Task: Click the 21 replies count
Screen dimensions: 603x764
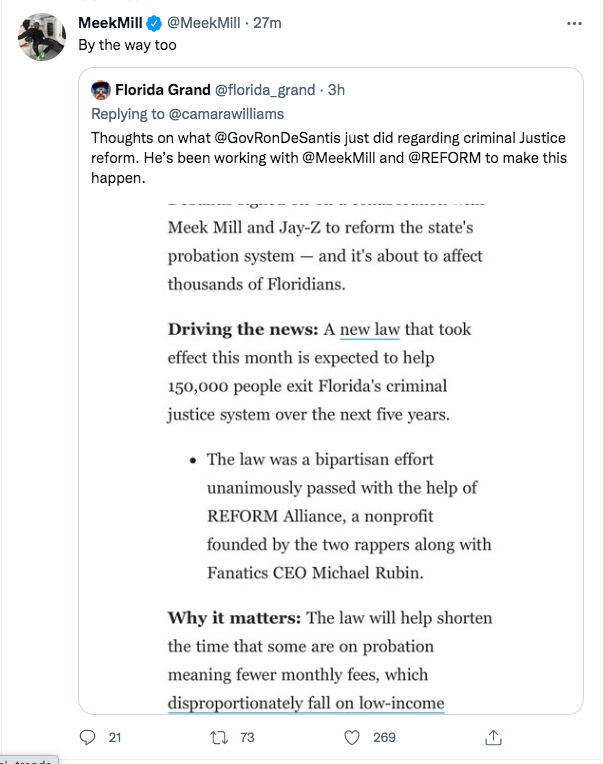Action: (x=115, y=738)
